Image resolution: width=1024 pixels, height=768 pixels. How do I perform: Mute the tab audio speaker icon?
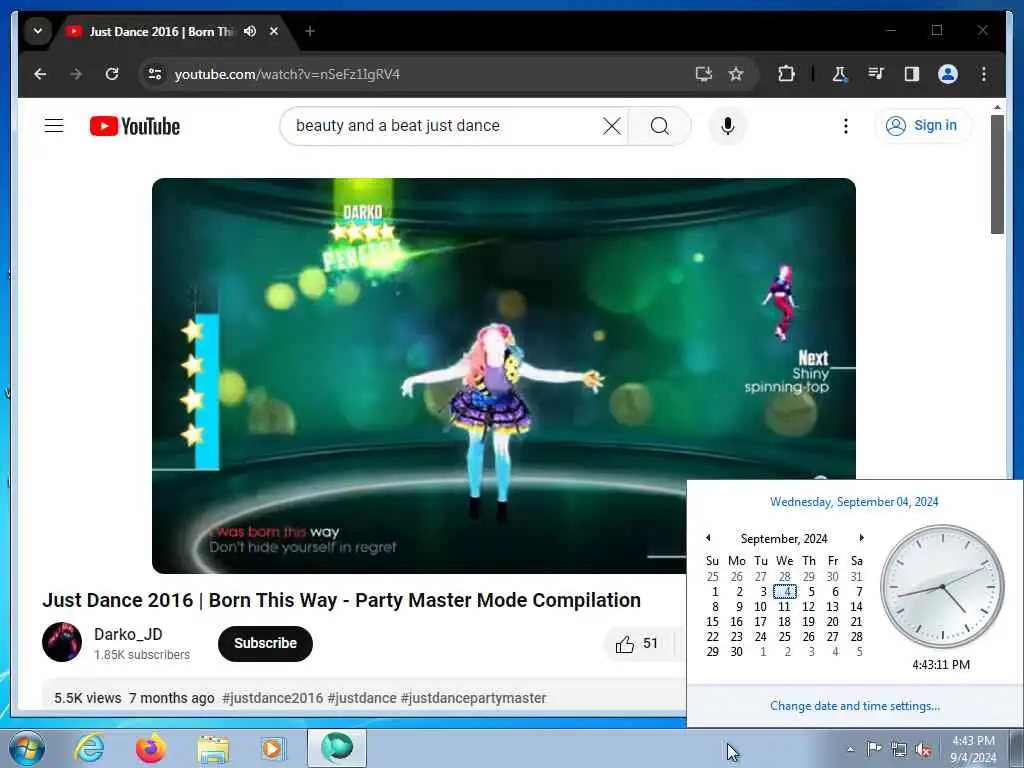tap(249, 31)
